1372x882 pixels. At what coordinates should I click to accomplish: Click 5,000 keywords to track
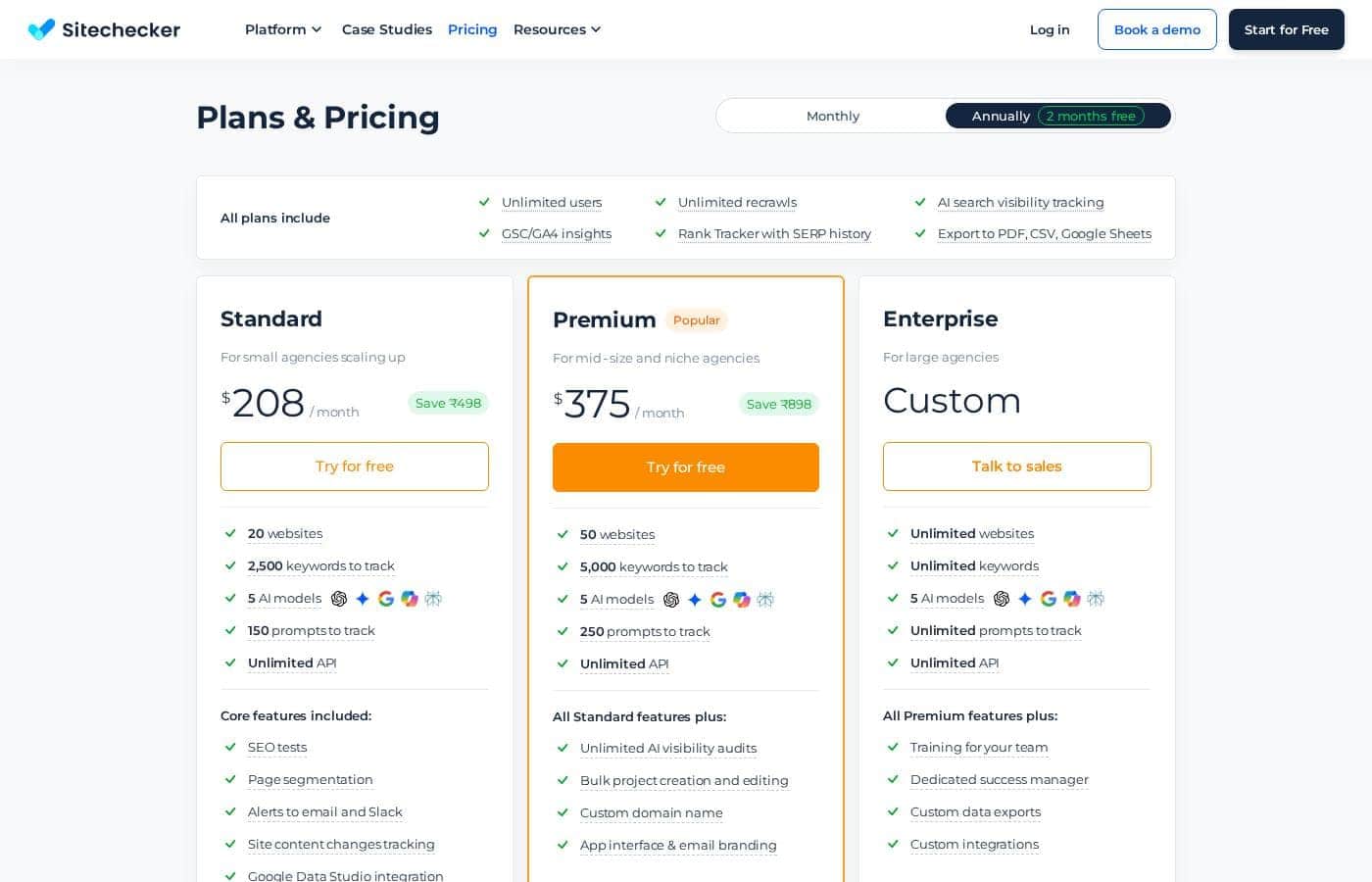pyautogui.click(x=654, y=566)
